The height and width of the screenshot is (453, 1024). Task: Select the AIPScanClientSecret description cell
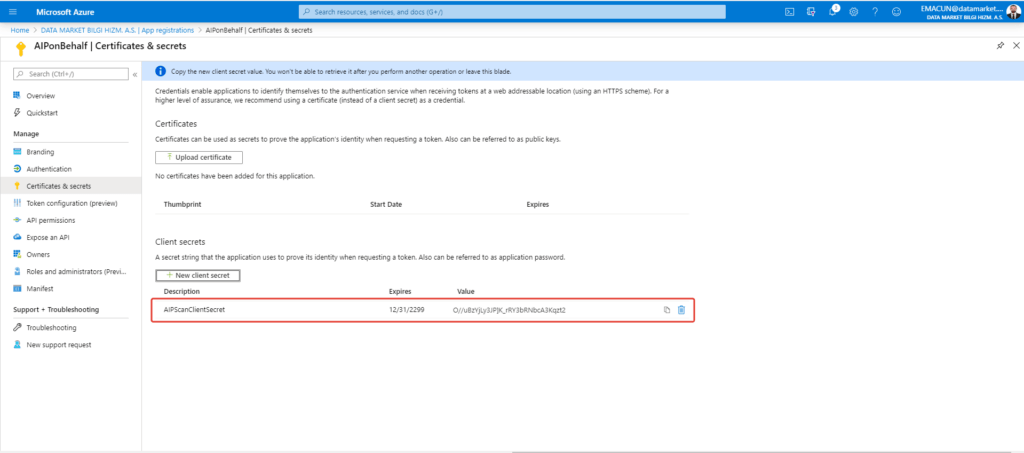pos(194,310)
